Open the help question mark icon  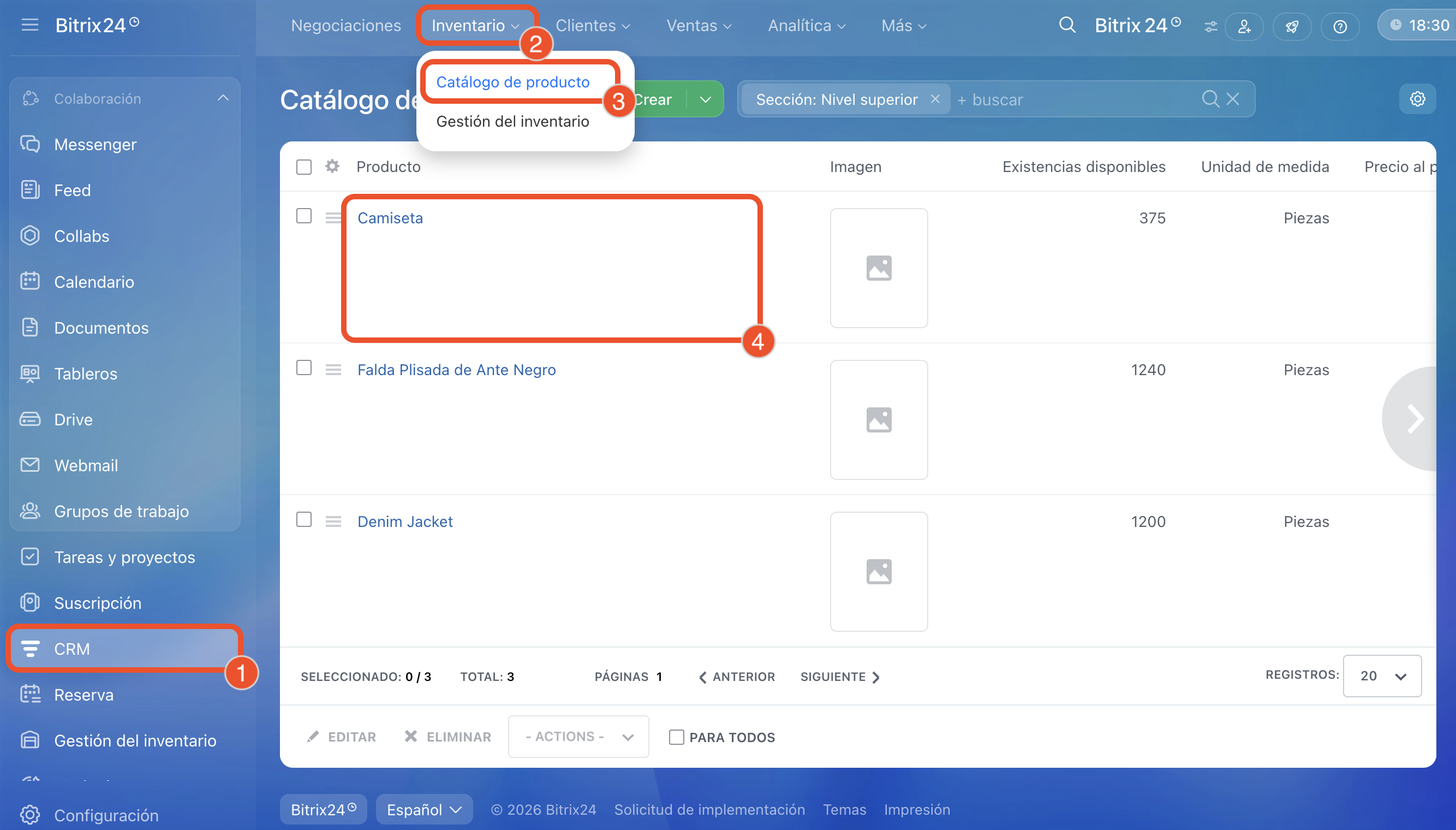[x=1340, y=26]
